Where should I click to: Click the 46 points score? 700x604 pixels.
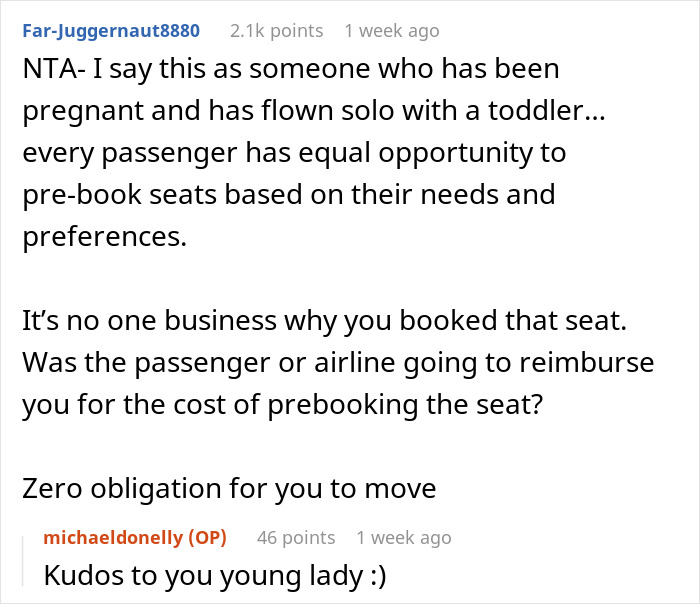click(294, 538)
